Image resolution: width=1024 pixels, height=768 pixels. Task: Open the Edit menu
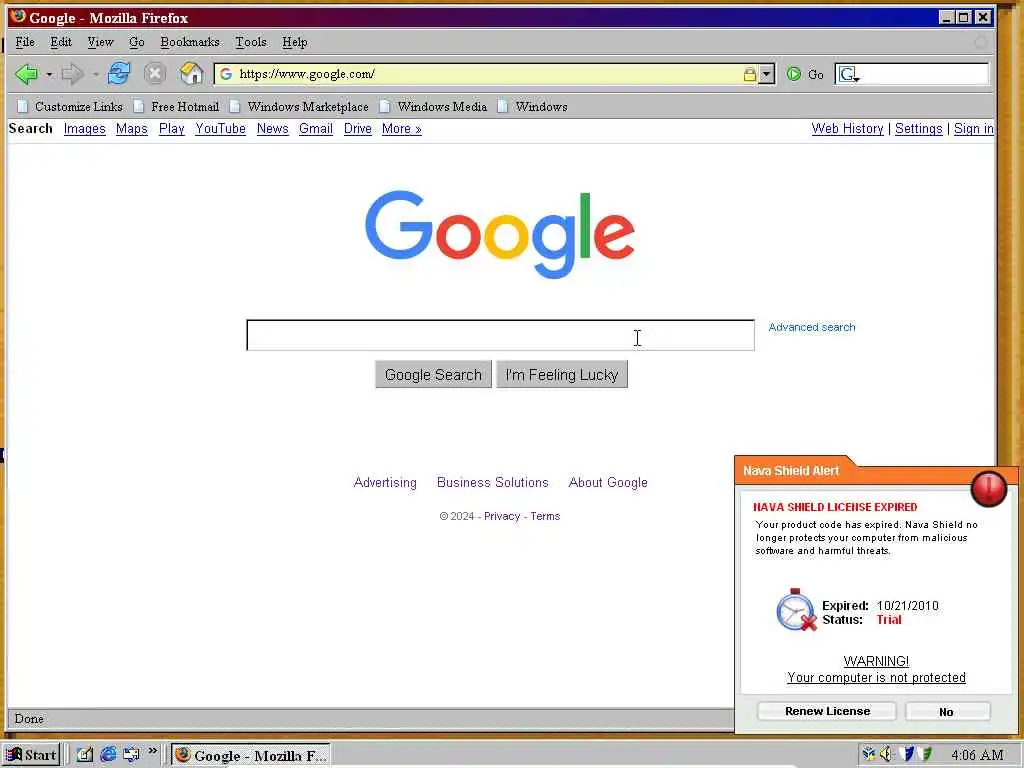[x=61, y=42]
